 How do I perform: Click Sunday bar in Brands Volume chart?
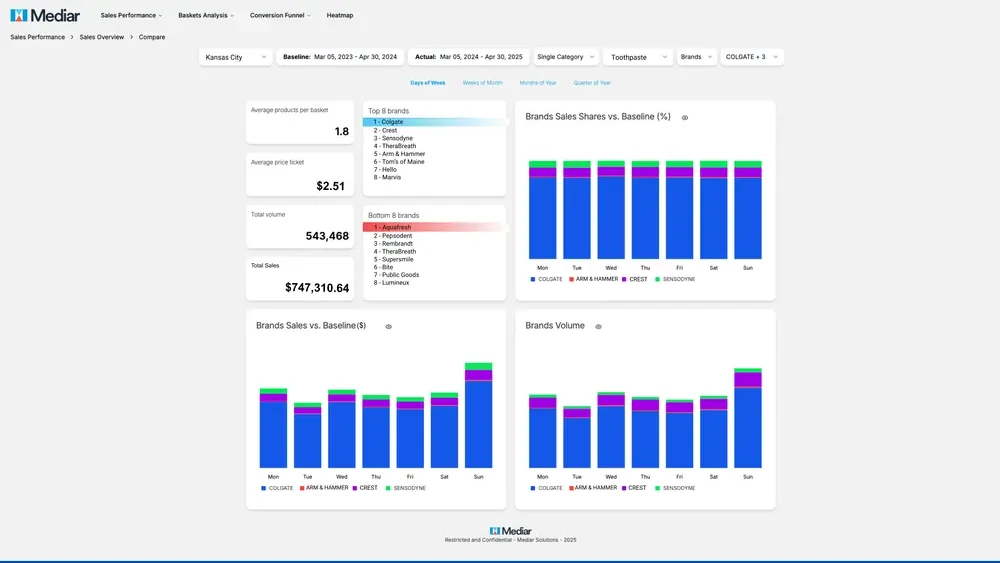[747, 418]
